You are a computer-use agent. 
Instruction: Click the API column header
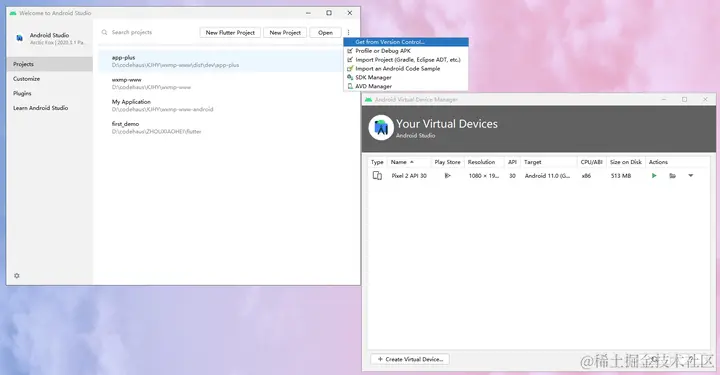pyautogui.click(x=512, y=162)
